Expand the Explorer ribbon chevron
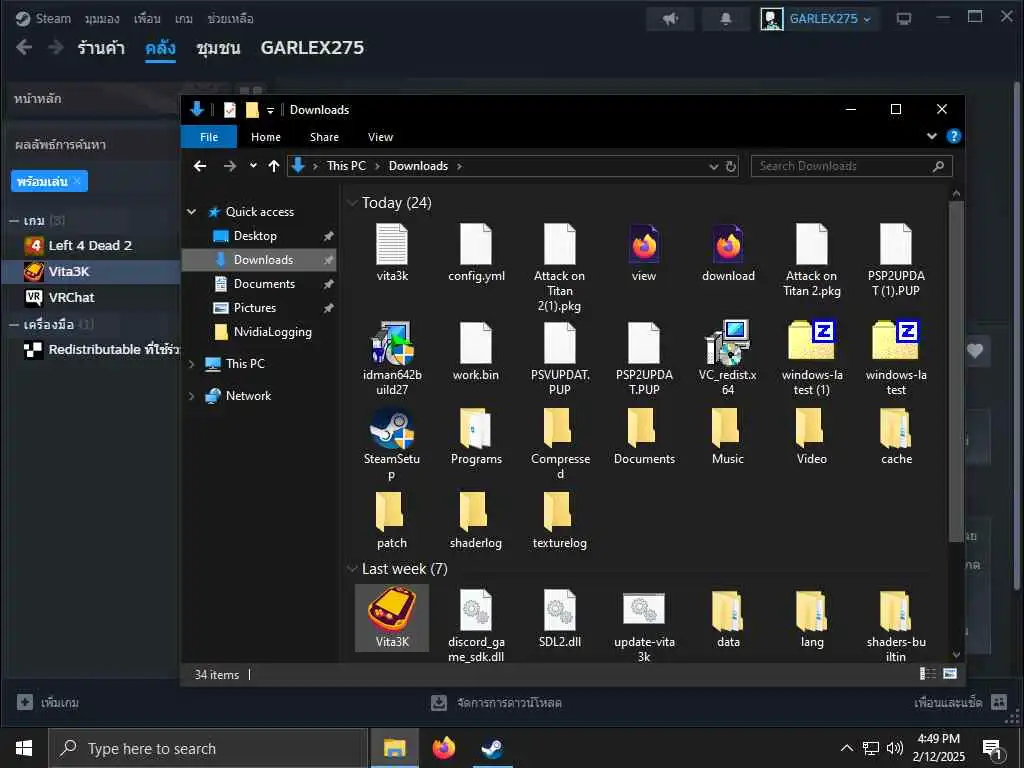1024x768 pixels. tap(932, 136)
